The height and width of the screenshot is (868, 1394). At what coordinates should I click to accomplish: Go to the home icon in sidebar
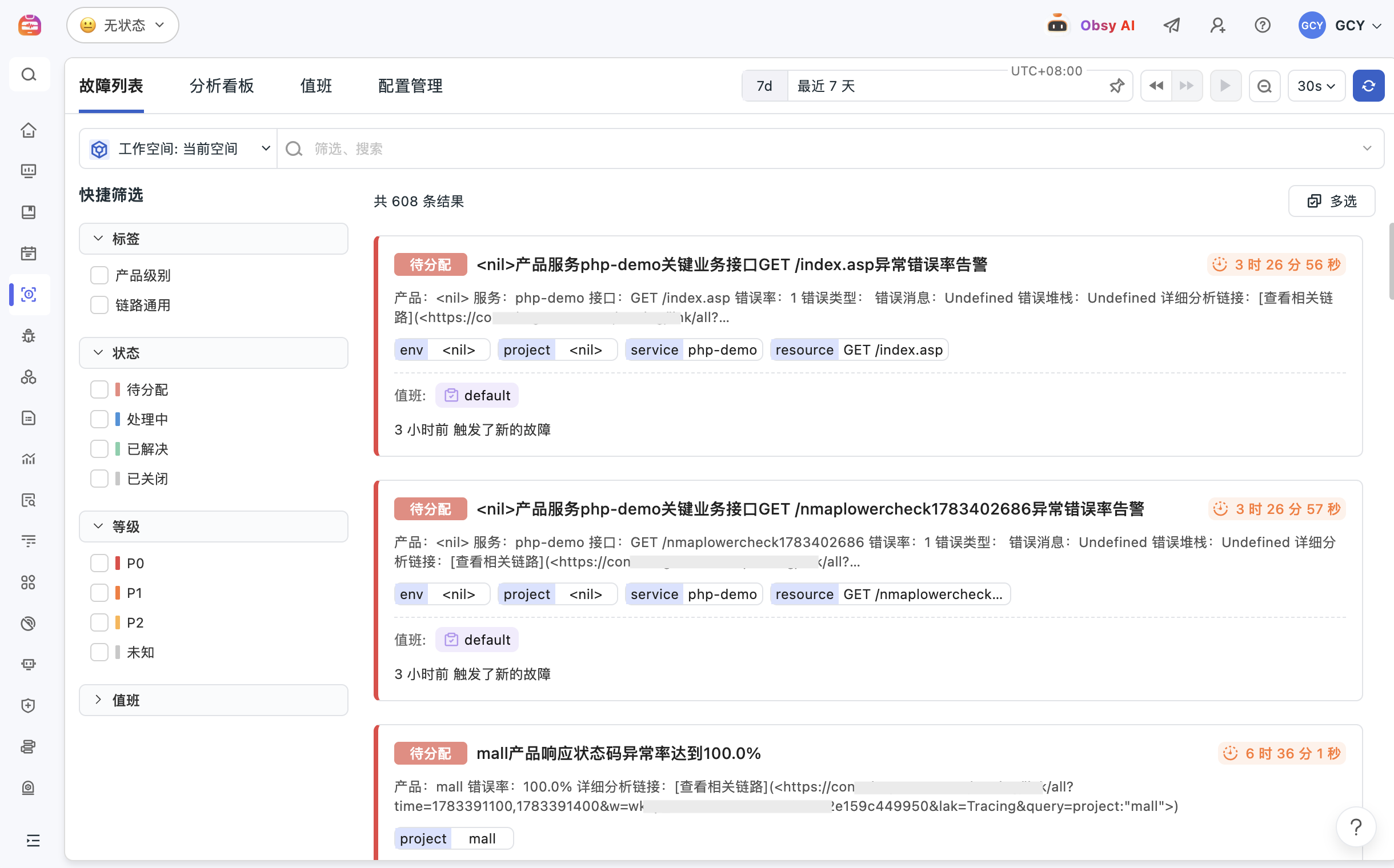pyautogui.click(x=29, y=130)
